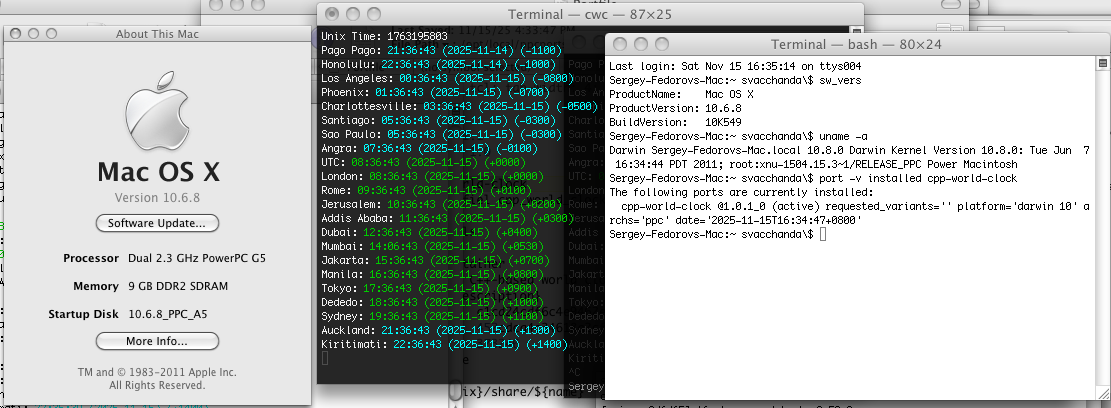Click the Sydney time row
Image resolution: width=1111 pixels, height=408 pixels.
click(432, 317)
